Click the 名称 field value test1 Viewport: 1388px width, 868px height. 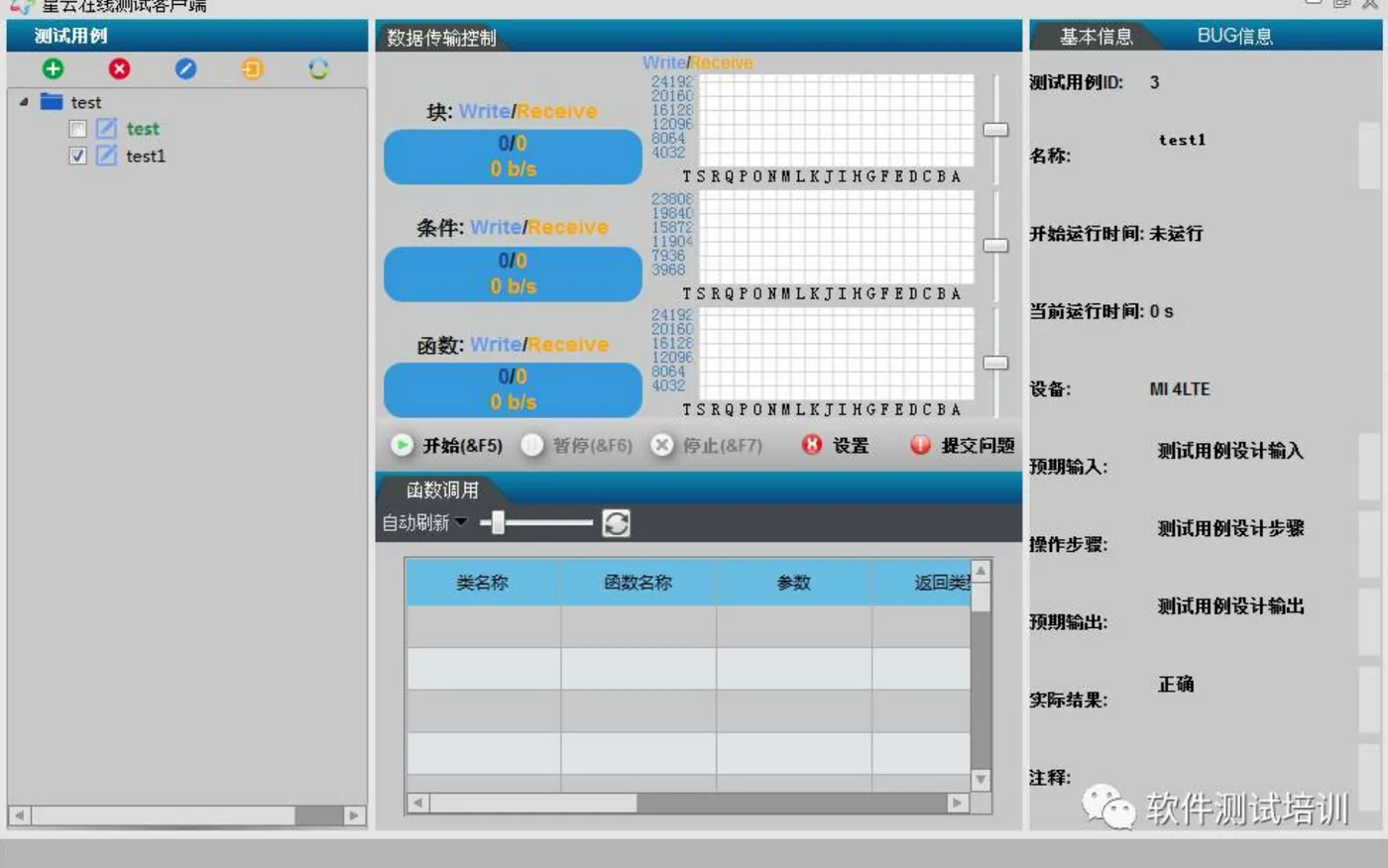click(1182, 140)
